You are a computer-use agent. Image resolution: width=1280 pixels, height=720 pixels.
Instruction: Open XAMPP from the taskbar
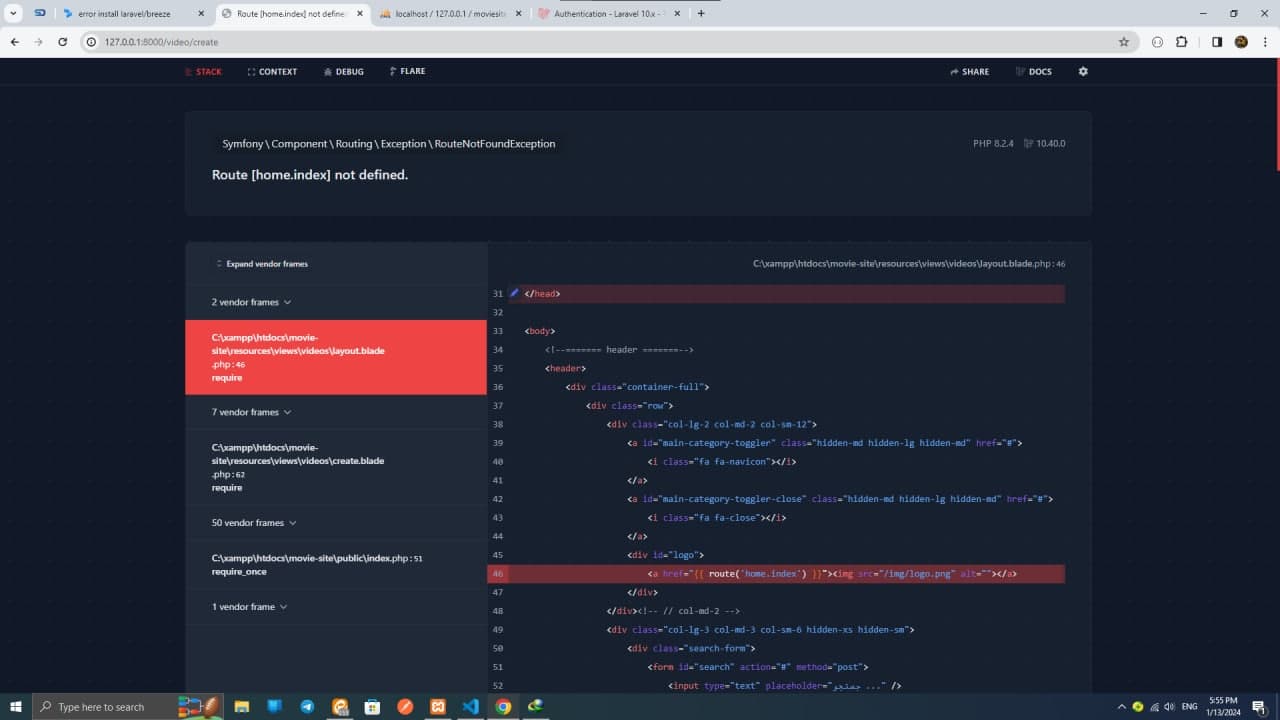pyautogui.click(x=437, y=707)
